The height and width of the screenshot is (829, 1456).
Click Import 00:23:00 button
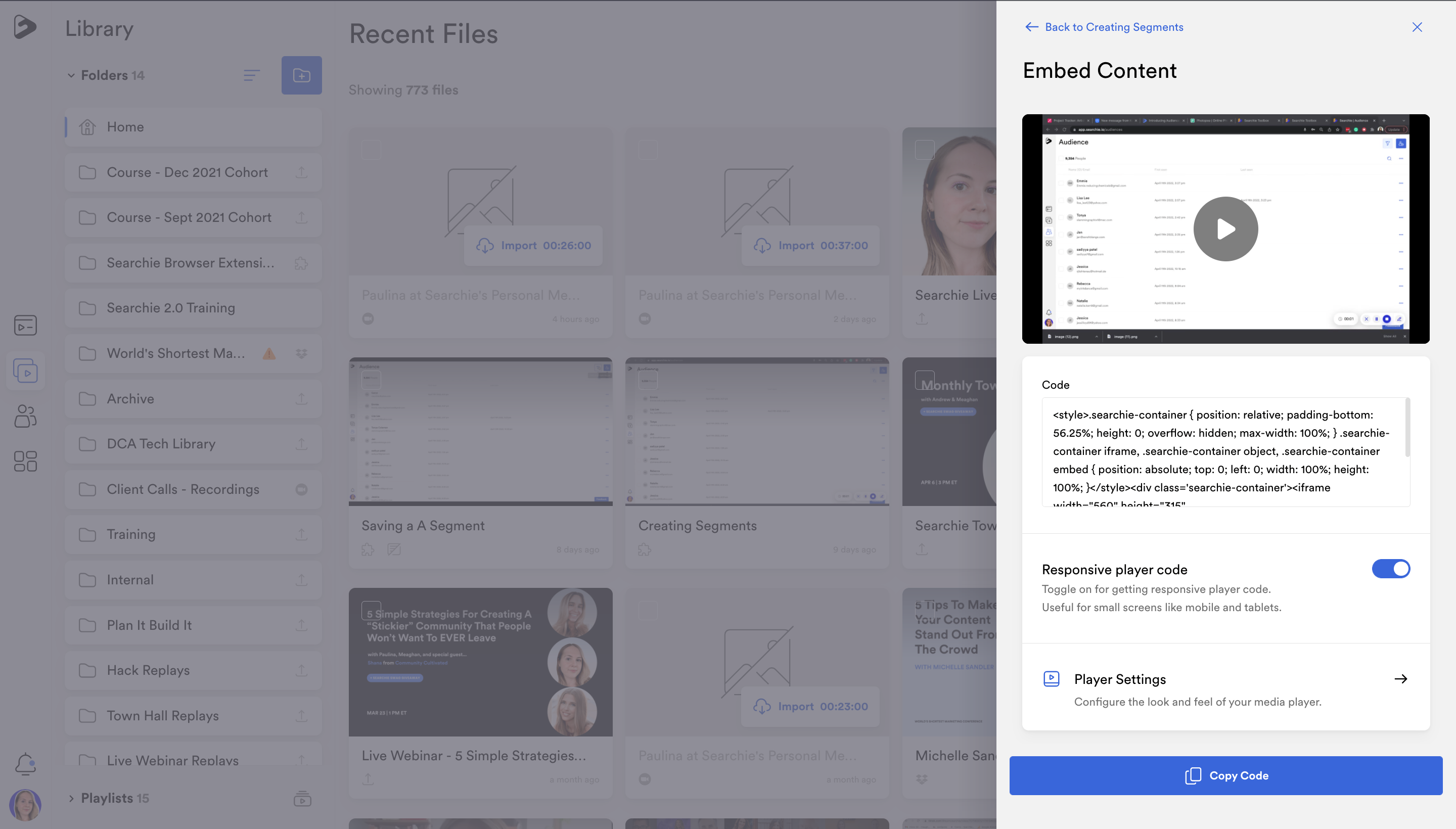click(x=810, y=706)
